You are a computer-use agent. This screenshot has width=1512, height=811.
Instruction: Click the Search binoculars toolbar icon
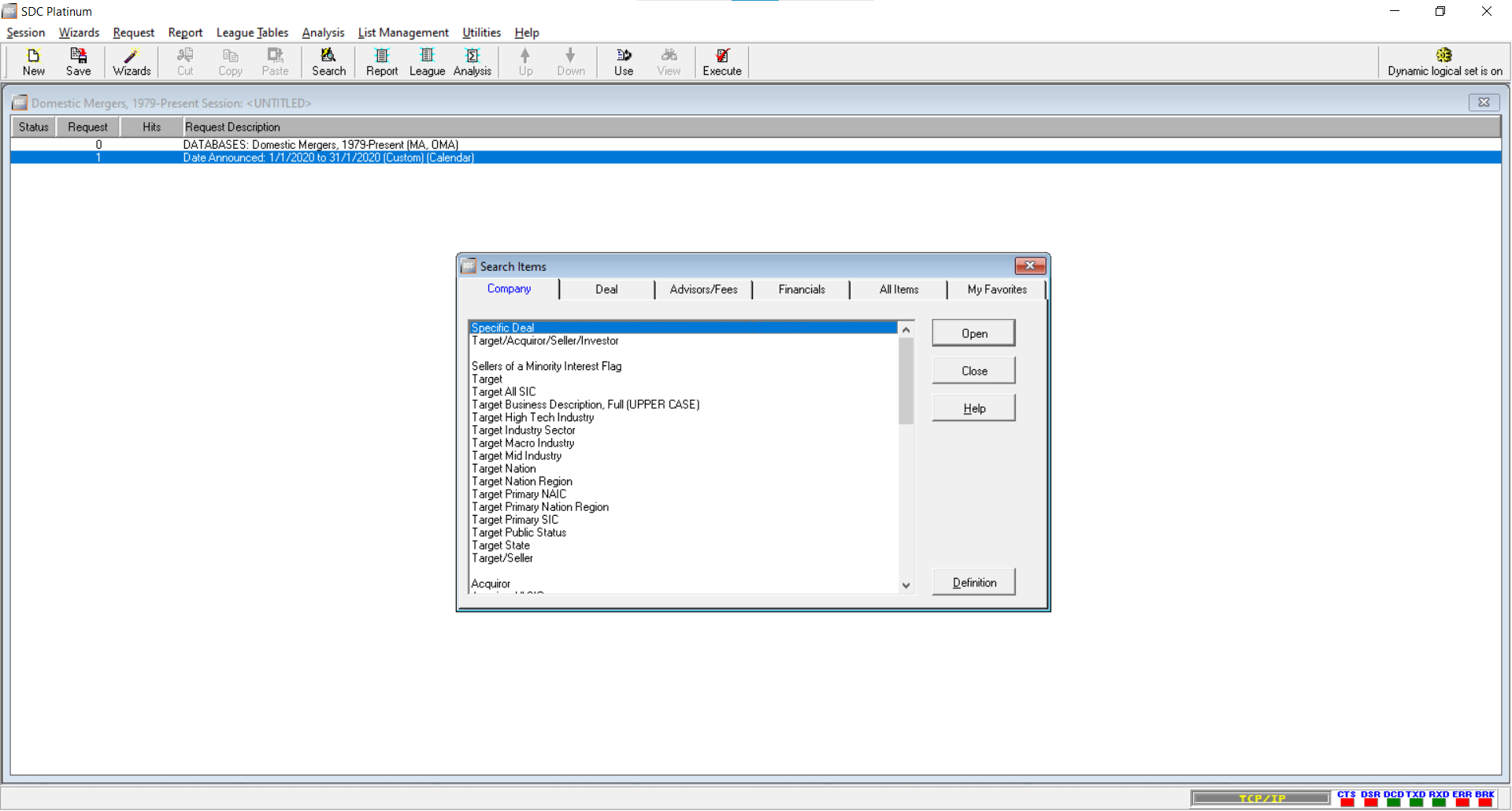click(x=328, y=61)
